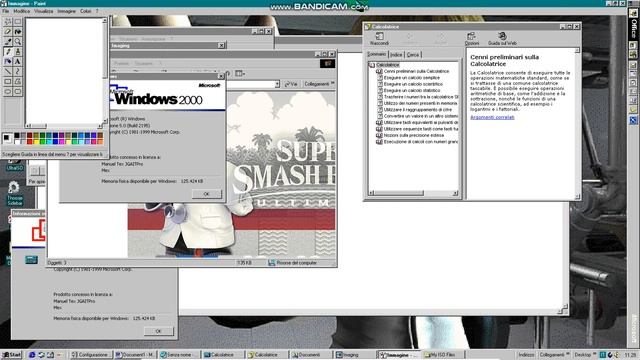Select the rectangular selection tool in Paint
This screenshot has width=640, height=360.
[18, 22]
